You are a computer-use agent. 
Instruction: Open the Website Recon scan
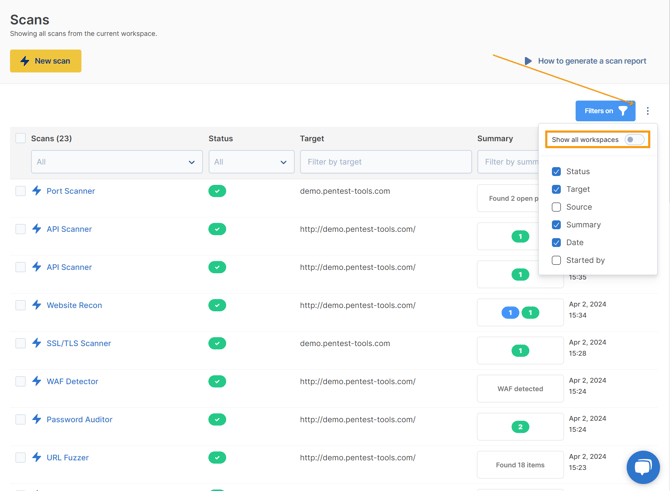pyautogui.click(x=74, y=305)
